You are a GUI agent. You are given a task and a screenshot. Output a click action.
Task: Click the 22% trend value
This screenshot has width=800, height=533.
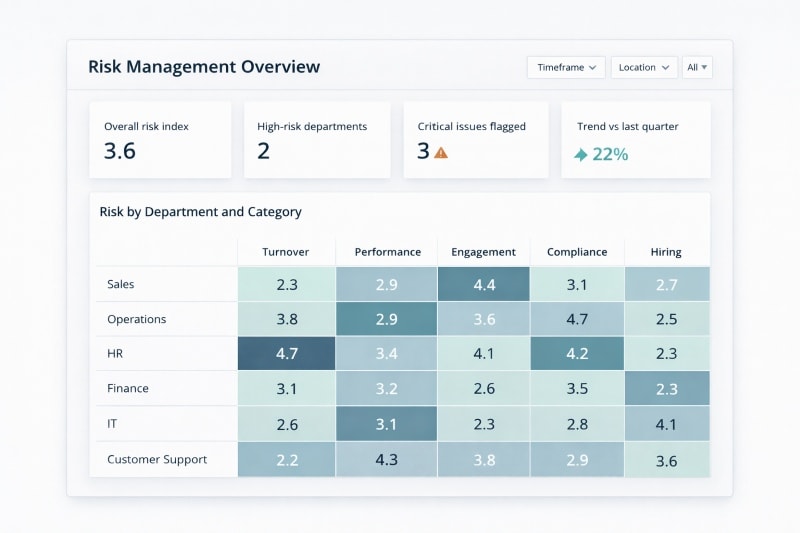(610, 154)
